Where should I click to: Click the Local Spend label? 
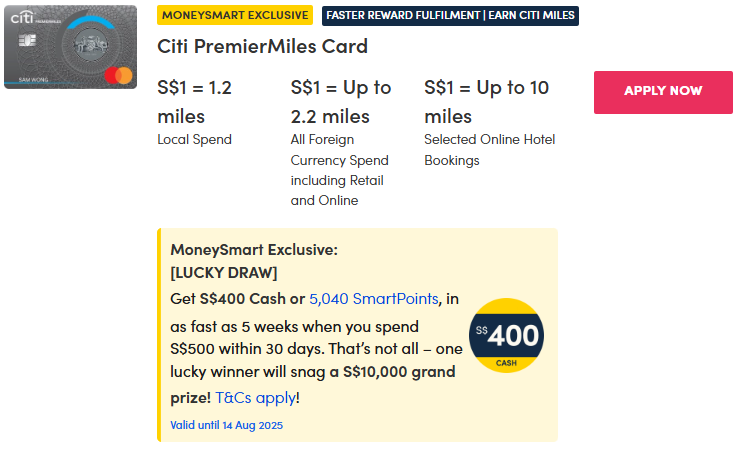click(194, 139)
